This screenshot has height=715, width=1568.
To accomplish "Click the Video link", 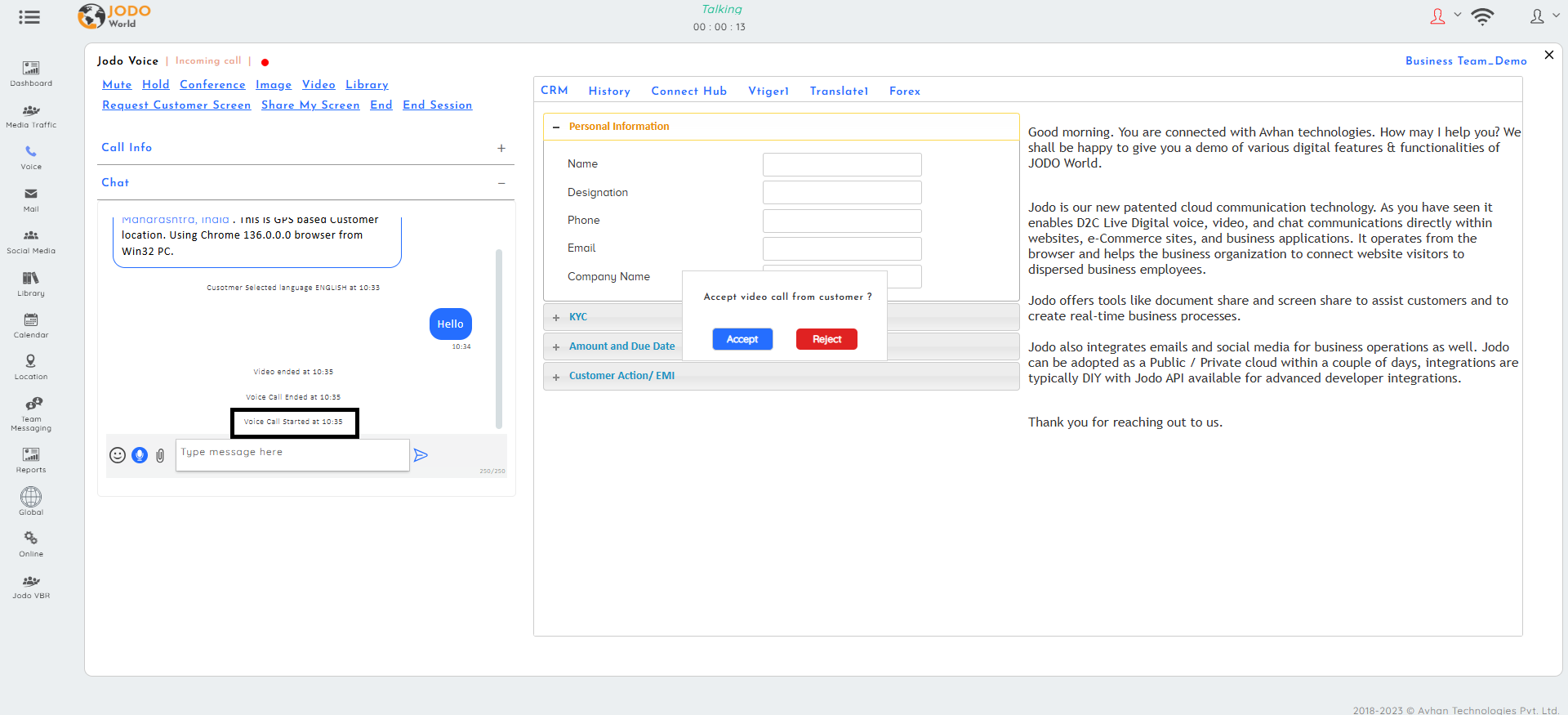I will tap(318, 85).
